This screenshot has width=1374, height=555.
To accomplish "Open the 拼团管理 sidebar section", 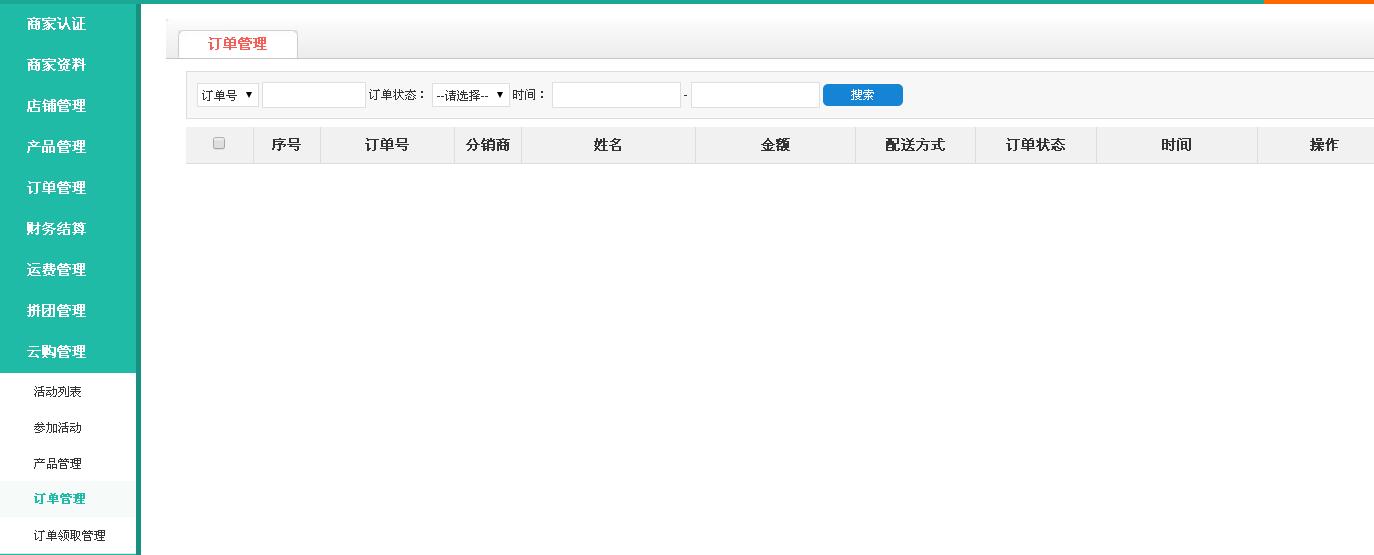I will pyautogui.click(x=57, y=311).
